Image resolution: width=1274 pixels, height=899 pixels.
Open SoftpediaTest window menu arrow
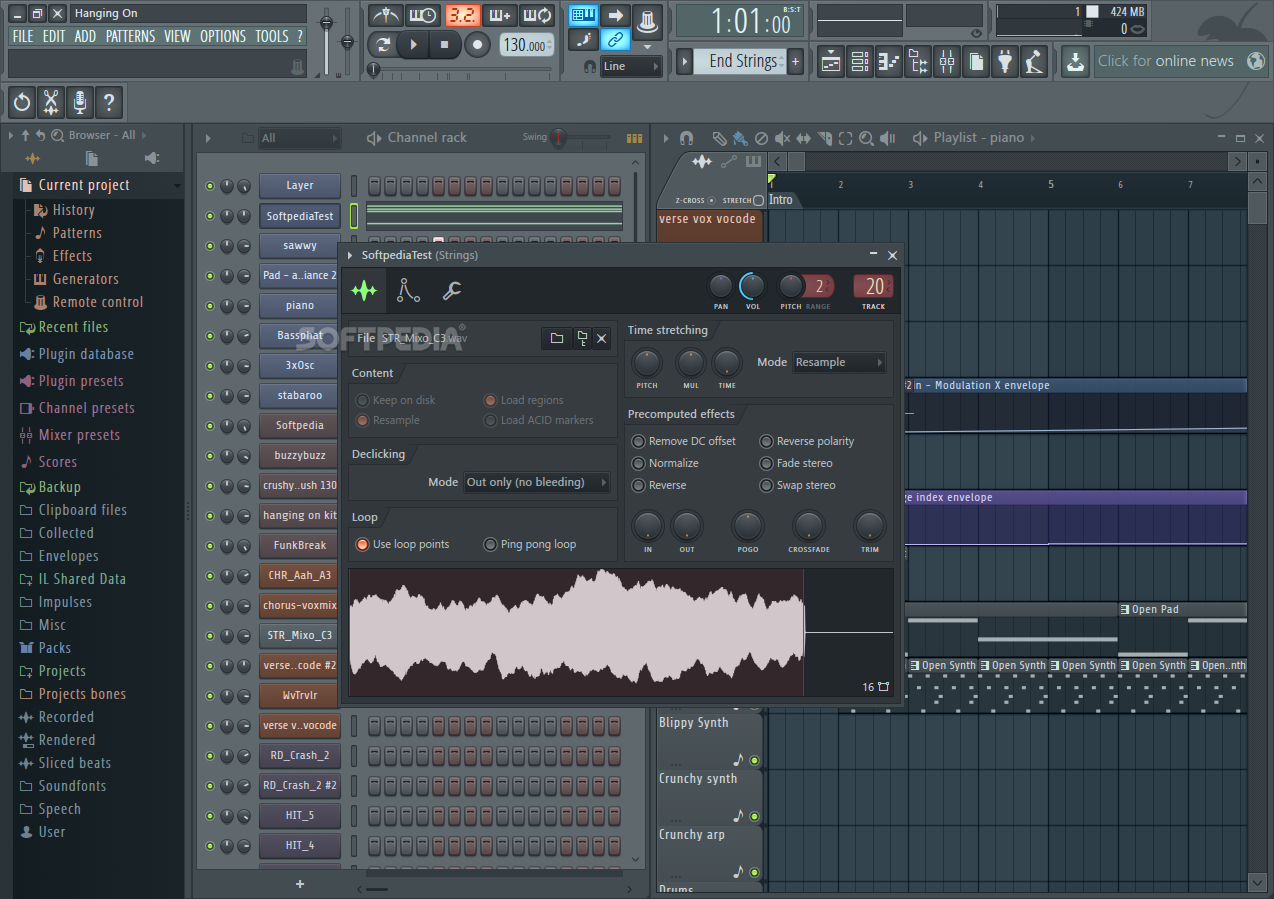point(350,255)
